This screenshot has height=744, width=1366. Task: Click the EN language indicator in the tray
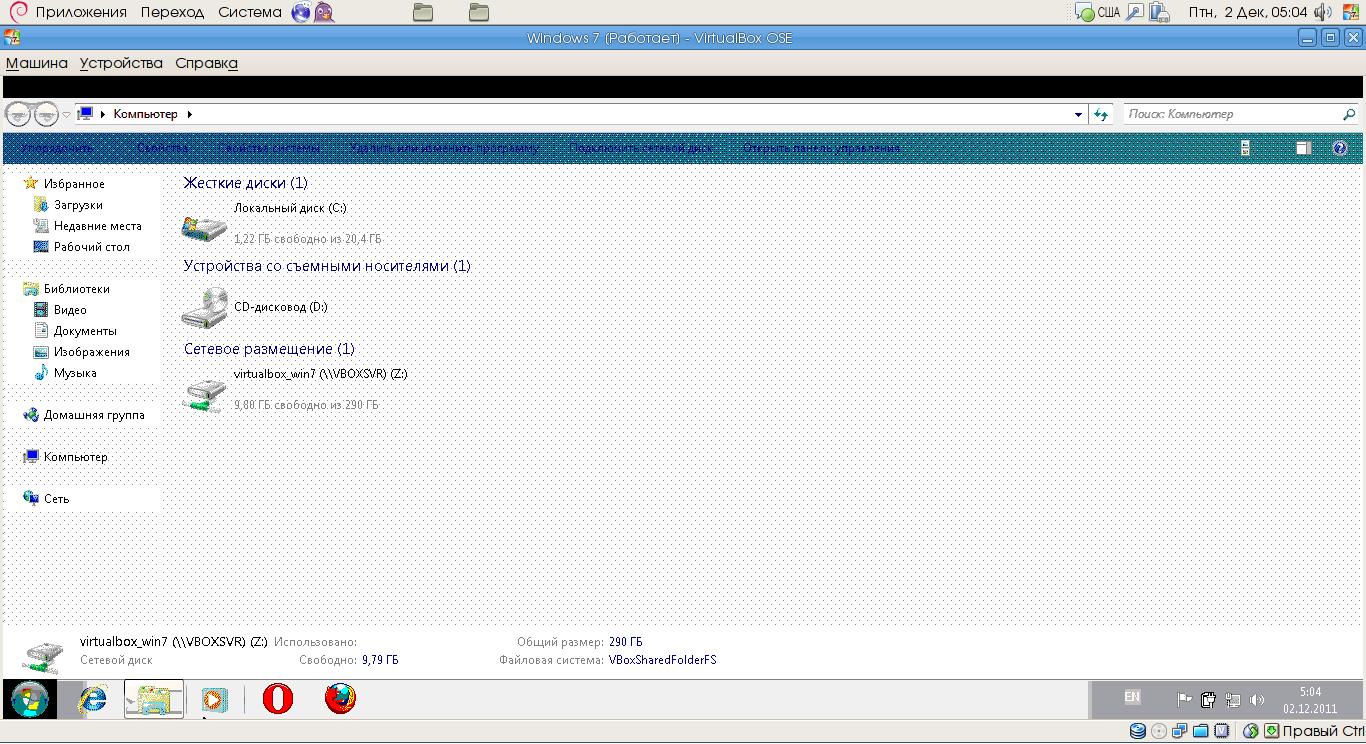click(1132, 696)
